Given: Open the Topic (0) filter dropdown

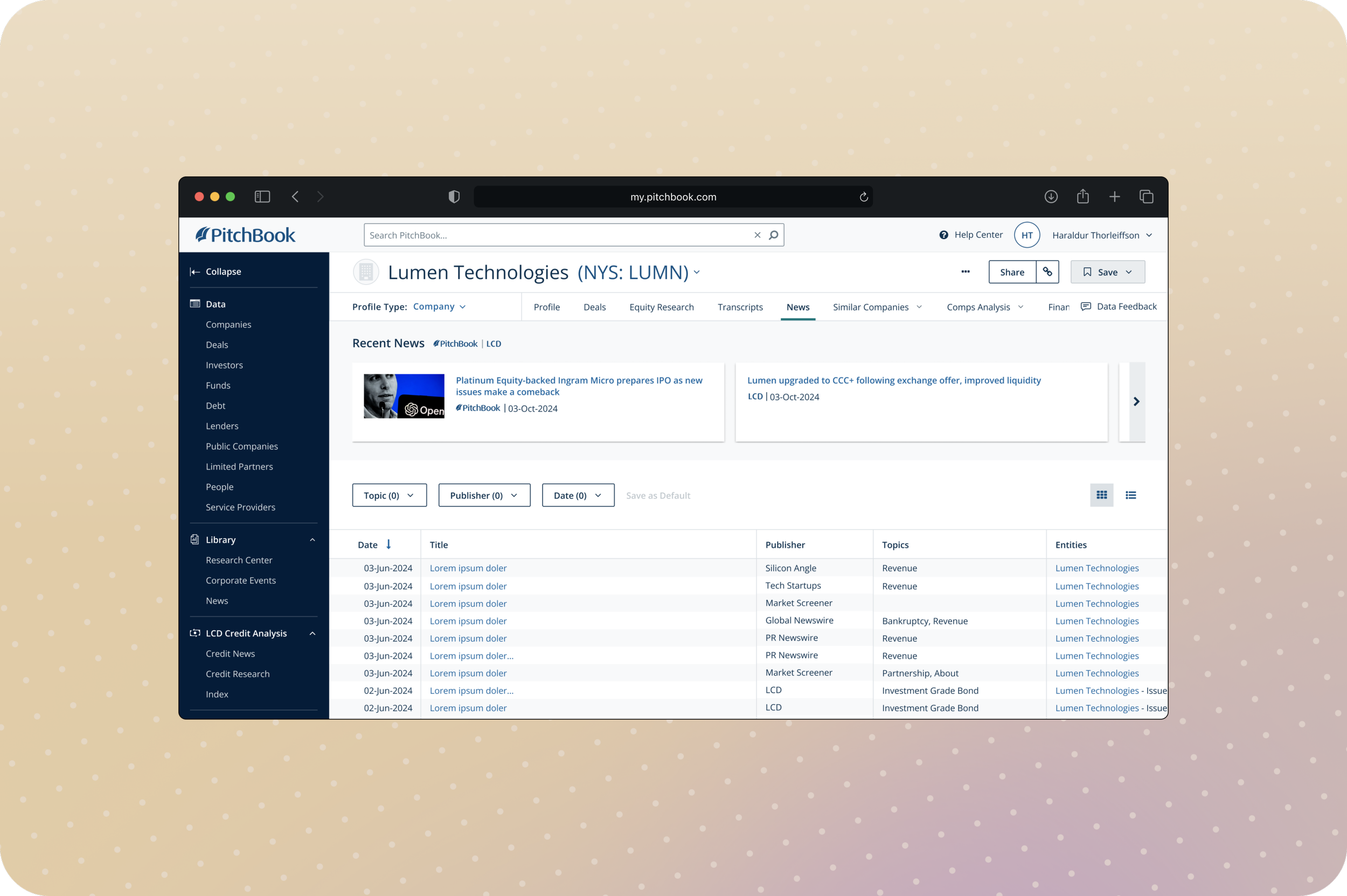Looking at the screenshot, I should pos(389,495).
